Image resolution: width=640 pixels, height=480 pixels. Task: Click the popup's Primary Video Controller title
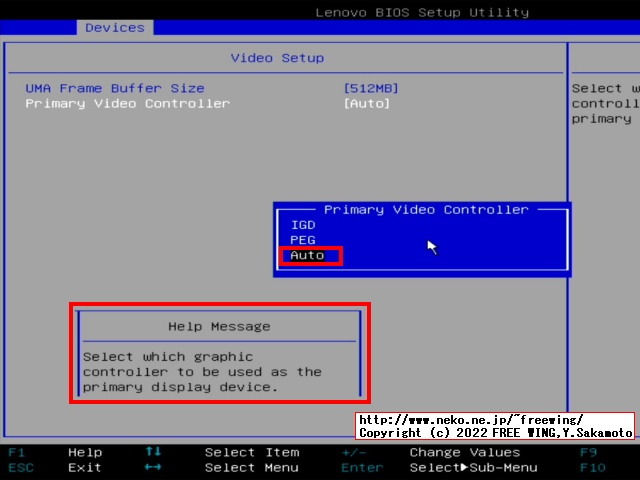click(426, 209)
